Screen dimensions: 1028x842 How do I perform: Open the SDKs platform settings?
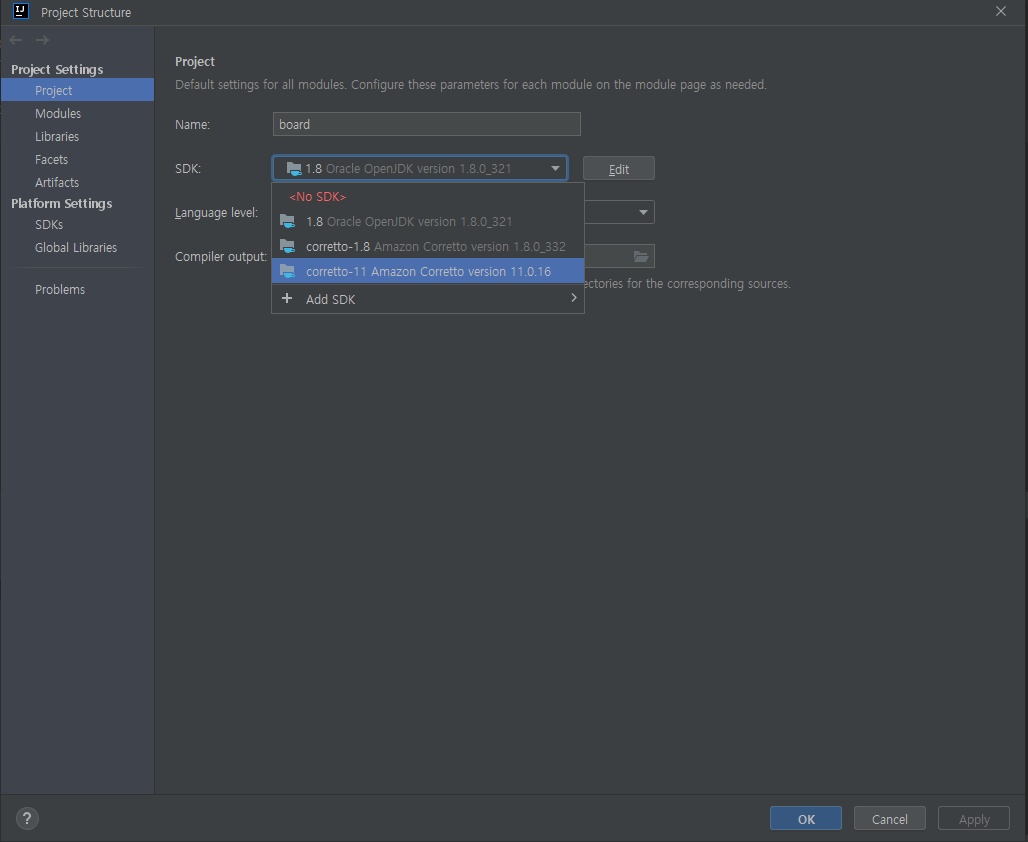(77, 224)
